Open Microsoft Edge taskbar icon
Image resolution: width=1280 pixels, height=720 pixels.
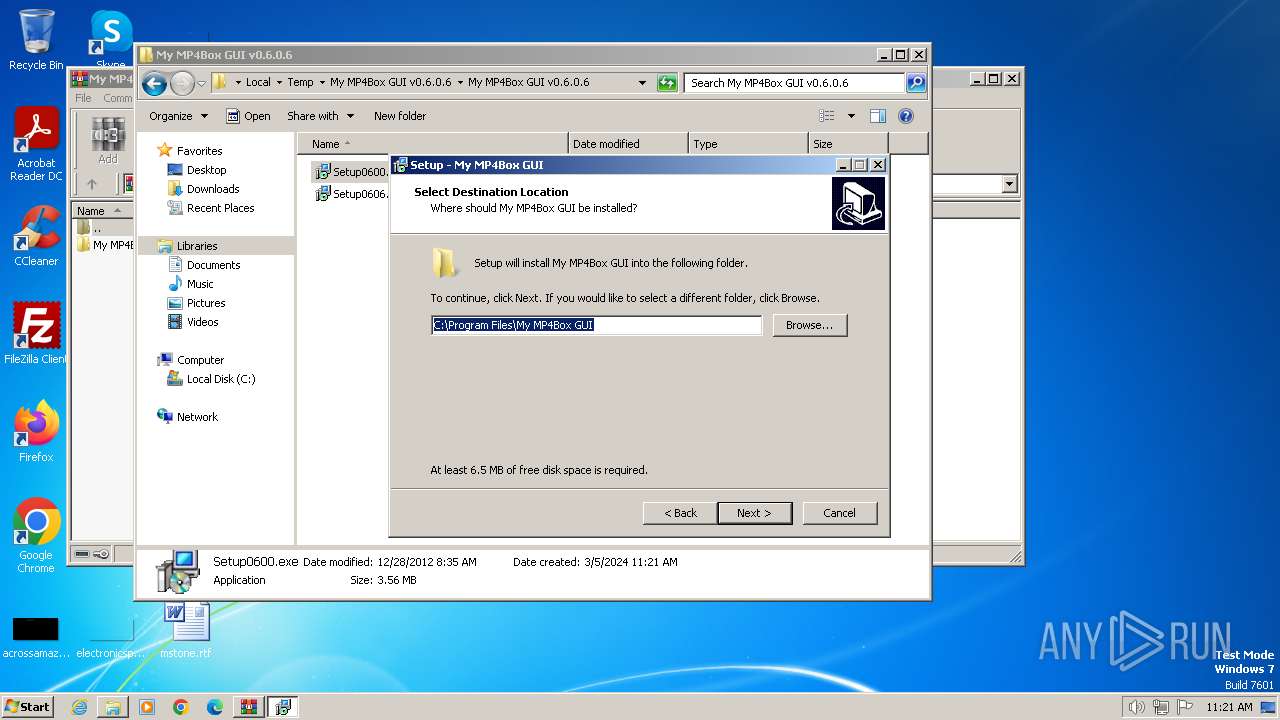(x=214, y=707)
